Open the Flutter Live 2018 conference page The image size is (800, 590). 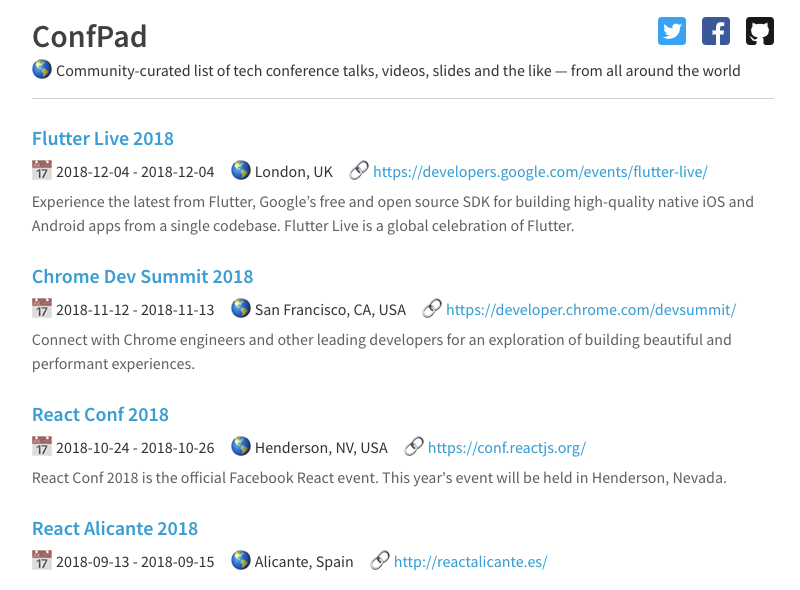click(102, 138)
